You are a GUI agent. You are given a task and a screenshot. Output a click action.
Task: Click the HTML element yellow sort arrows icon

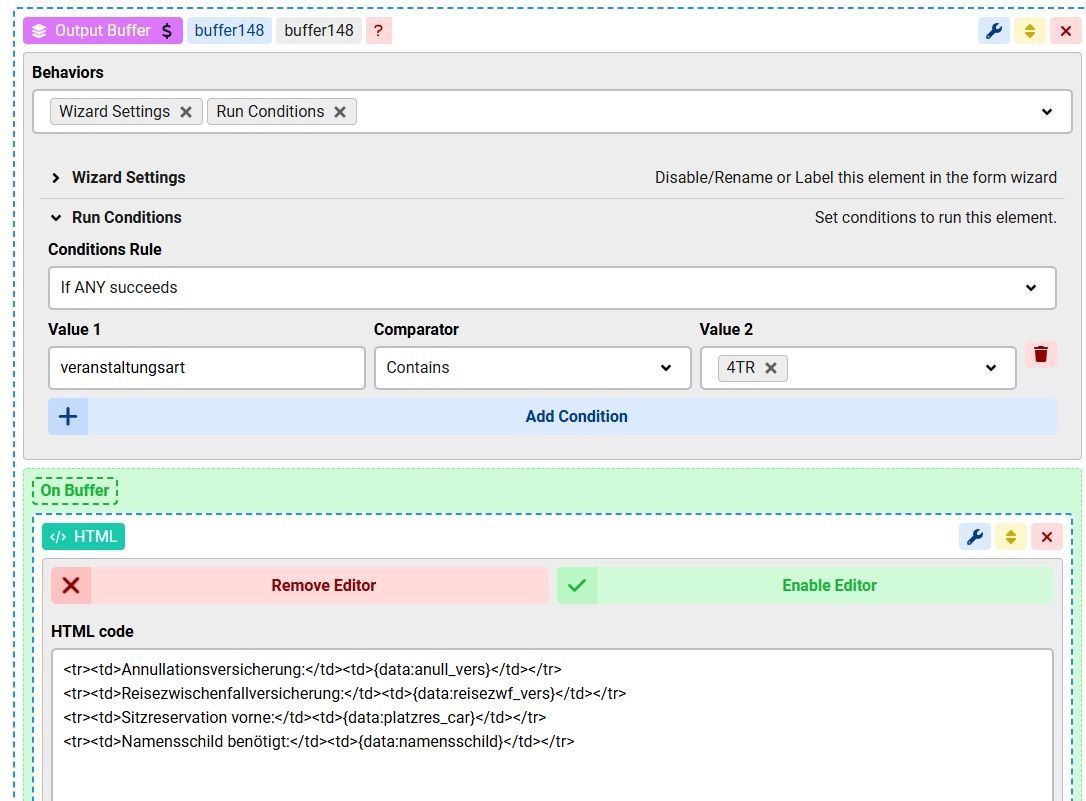pyautogui.click(x=1011, y=537)
